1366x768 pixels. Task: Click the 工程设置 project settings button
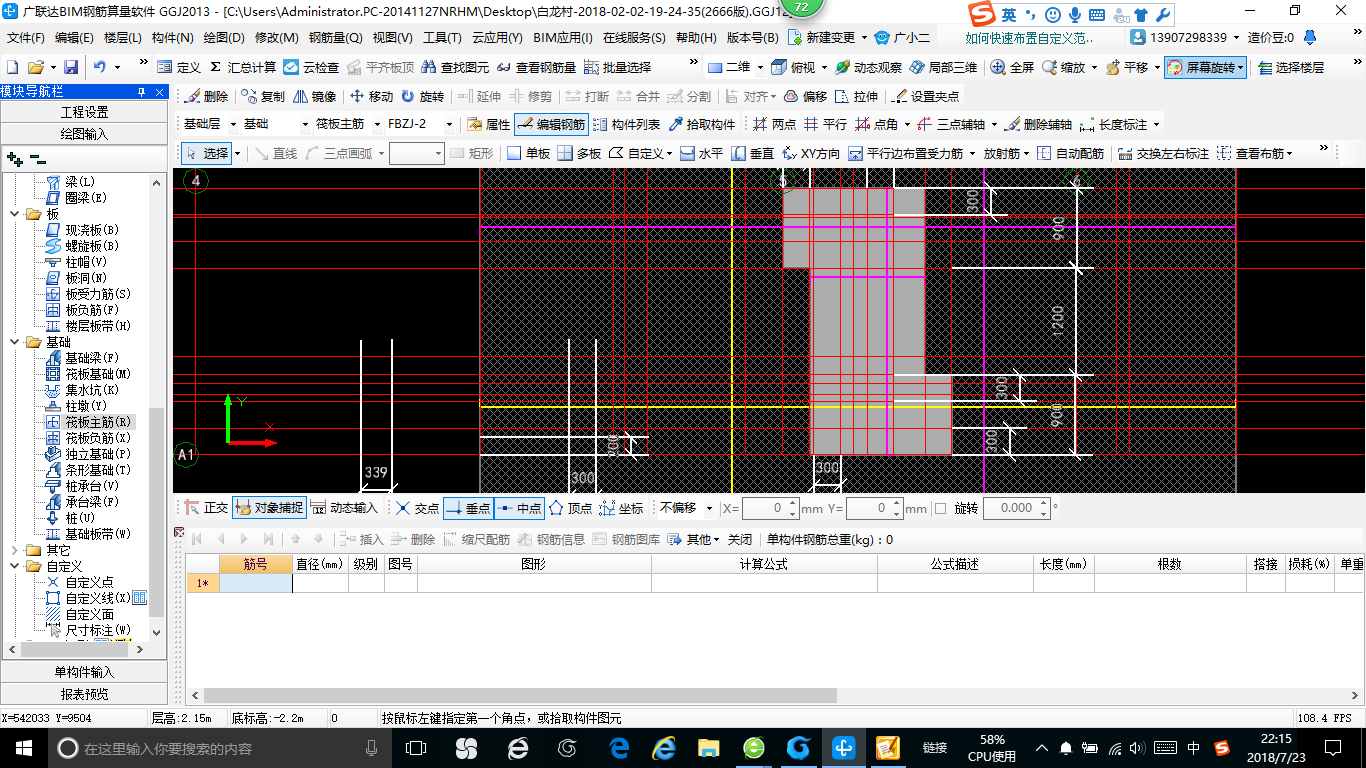point(84,112)
